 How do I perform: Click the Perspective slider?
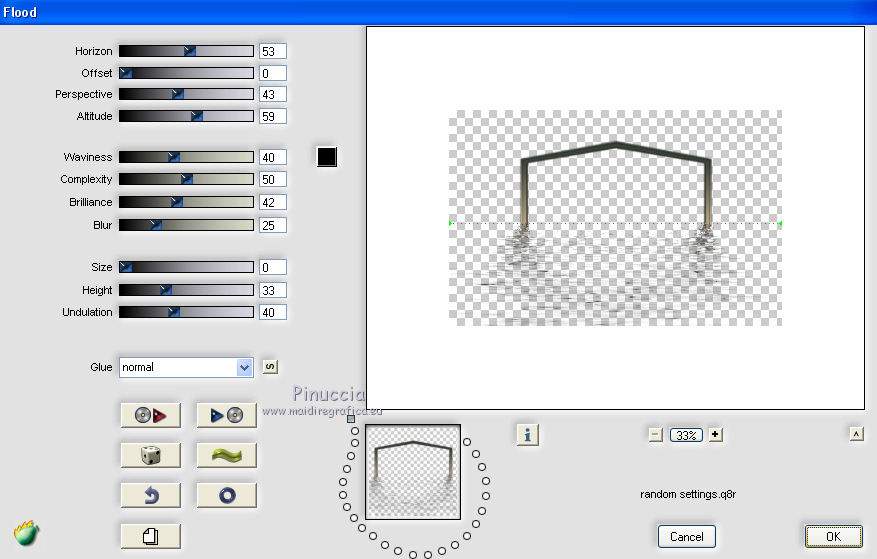pyautogui.click(x=186, y=94)
